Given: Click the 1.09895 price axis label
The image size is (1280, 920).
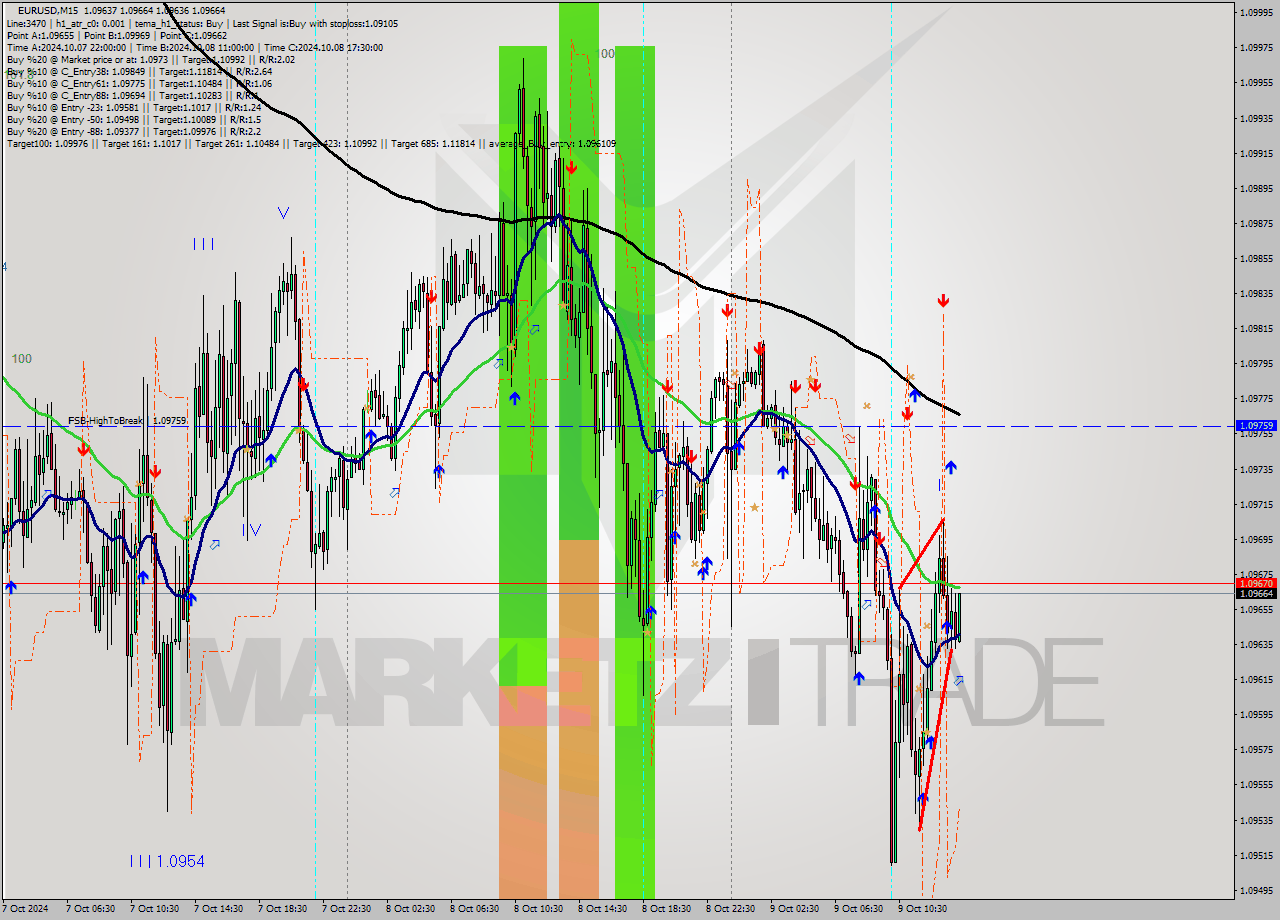Looking at the screenshot, I should tap(1257, 188).
